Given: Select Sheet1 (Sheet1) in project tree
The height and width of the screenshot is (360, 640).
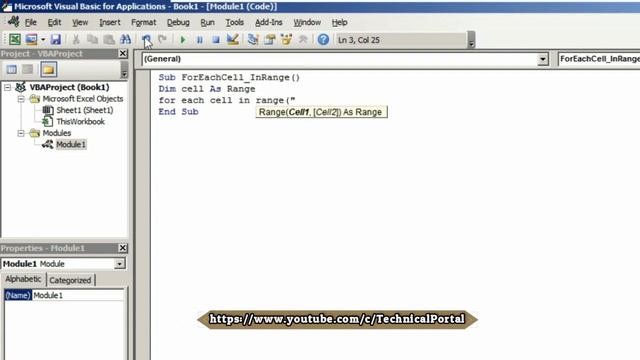Looking at the screenshot, I should click(84, 110).
